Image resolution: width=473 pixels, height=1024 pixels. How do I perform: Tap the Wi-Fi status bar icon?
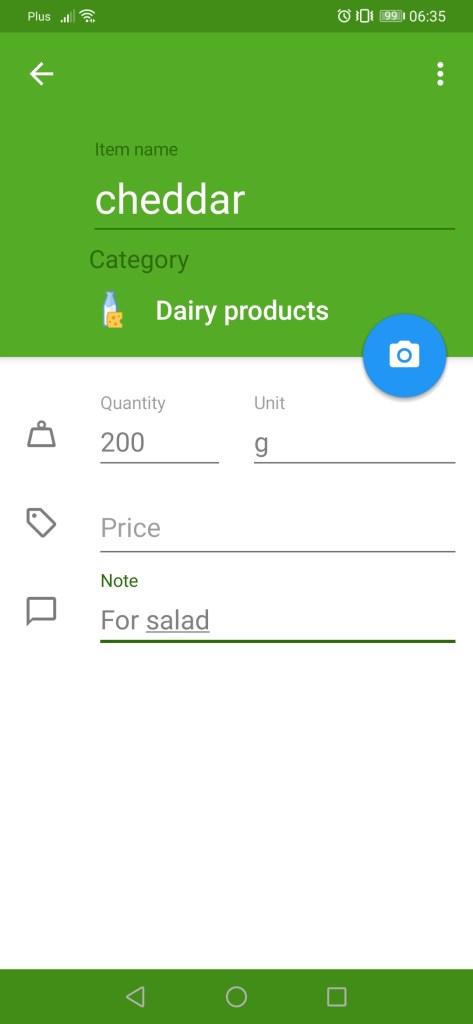(x=88, y=16)
